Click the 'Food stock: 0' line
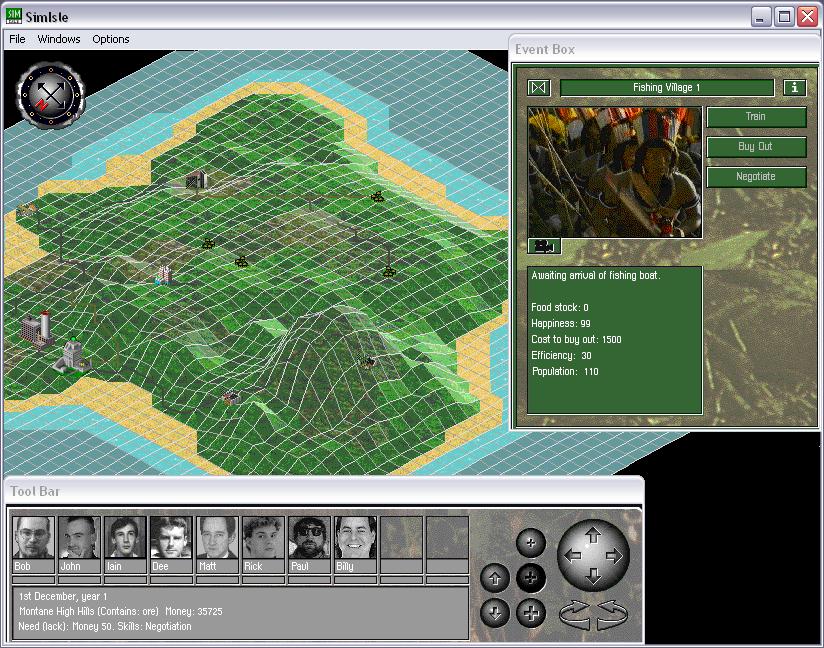This screenshot has width=824, height=648. pyautogui.click(x=560, y=307)
